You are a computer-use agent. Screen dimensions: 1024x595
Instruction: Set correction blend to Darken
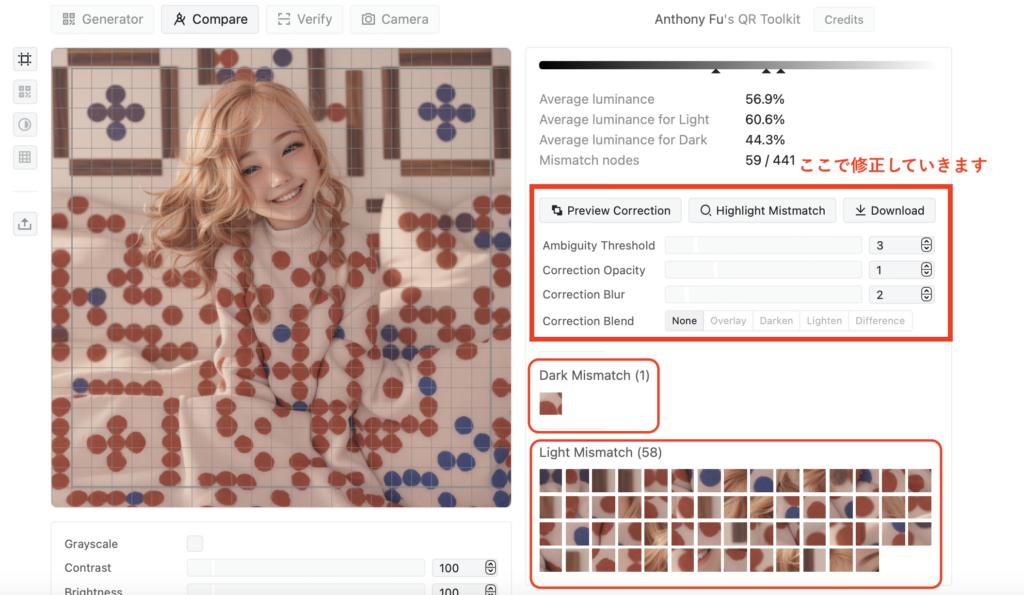(776, 321)
